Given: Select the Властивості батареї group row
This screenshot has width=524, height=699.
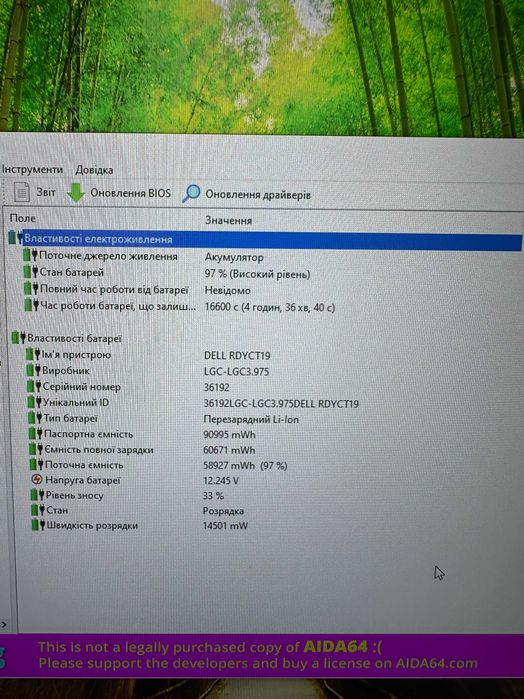Looking at the screenshot, I should coord(74,338).
